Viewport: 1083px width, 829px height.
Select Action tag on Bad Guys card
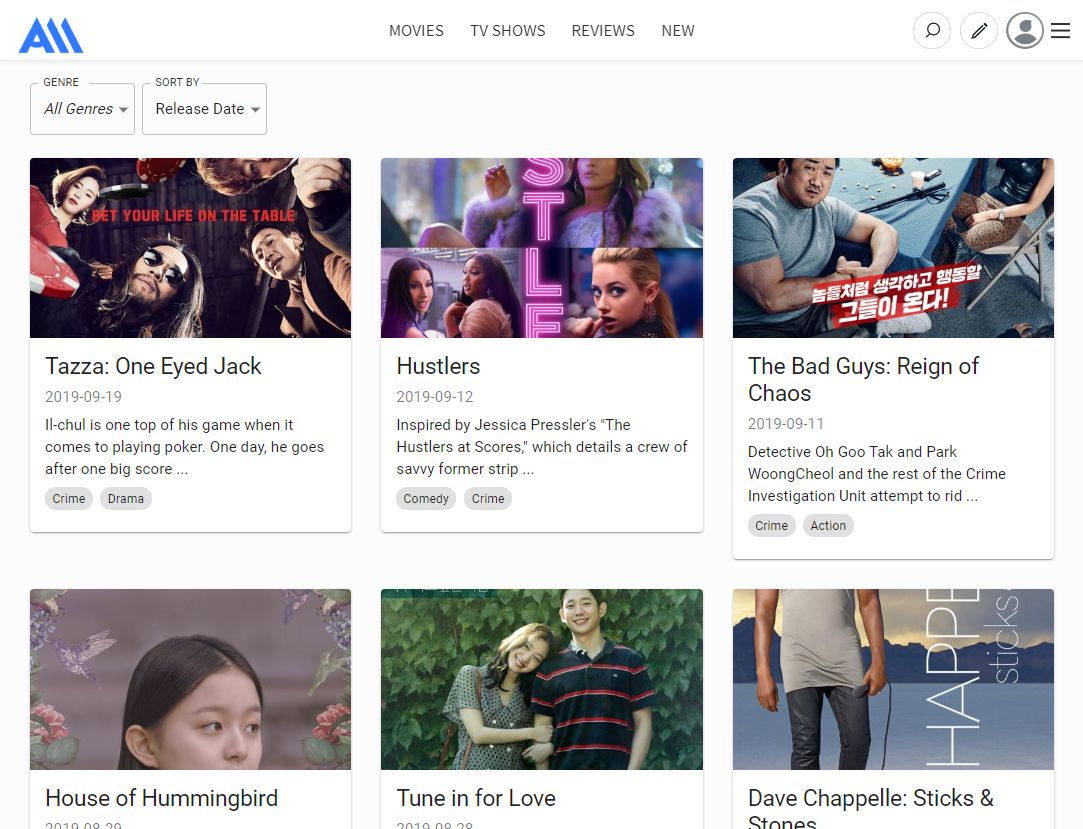click(x=828, y=526)
